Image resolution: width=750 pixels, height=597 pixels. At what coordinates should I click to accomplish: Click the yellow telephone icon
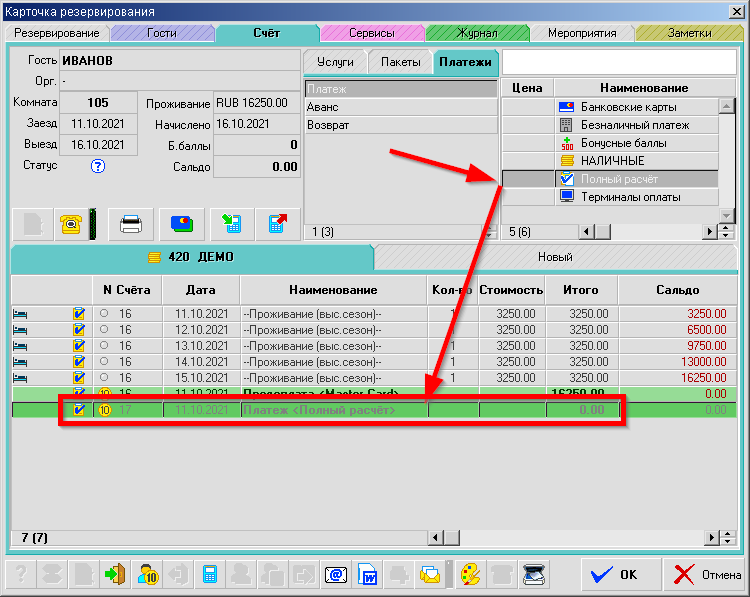[x=70, y=224]
